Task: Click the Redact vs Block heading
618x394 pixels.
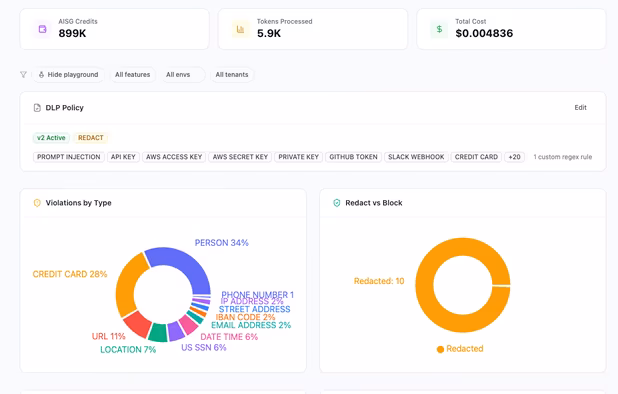Action: [374, 203]
